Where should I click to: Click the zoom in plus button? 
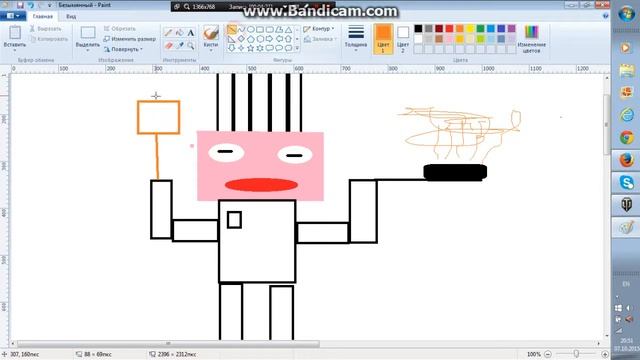pos(605,354)
